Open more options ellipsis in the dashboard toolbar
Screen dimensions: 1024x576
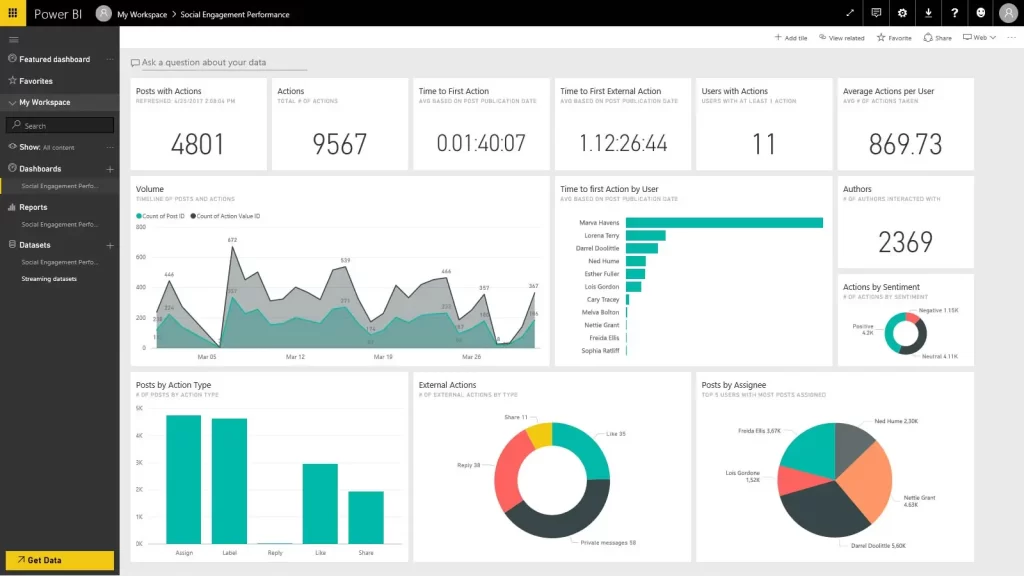click(1011, 38)
